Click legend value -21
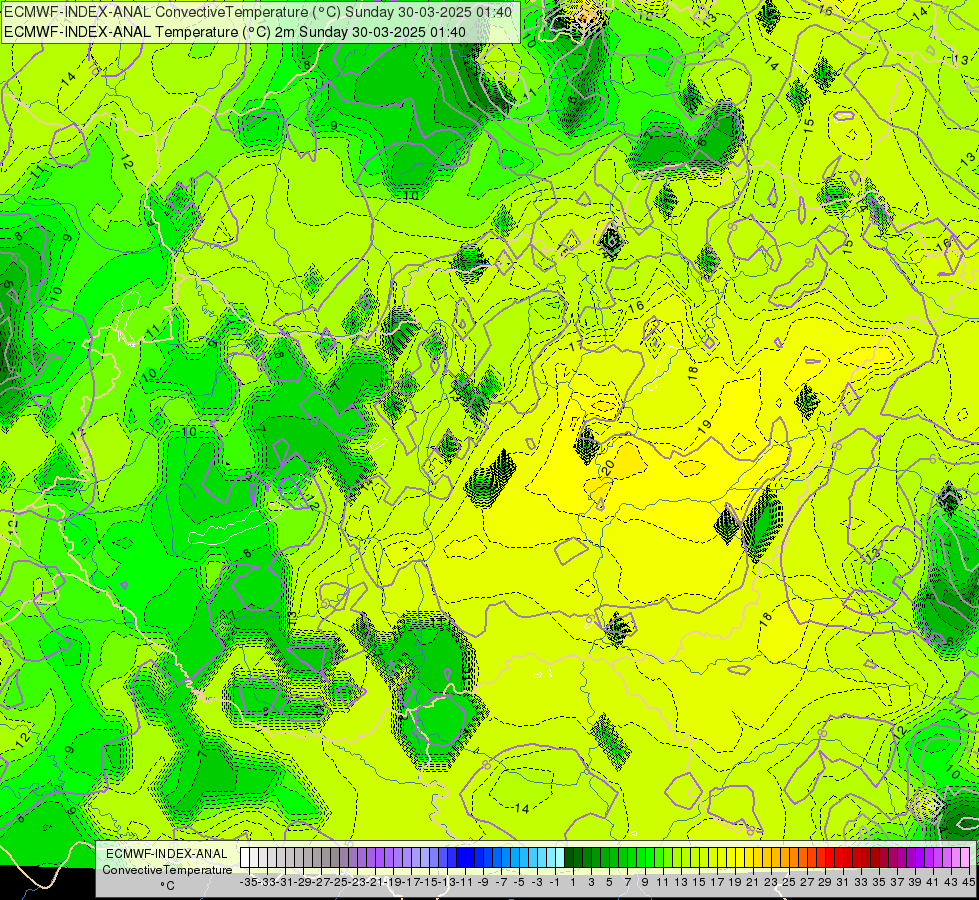Image resolution: width=979 pixels, height=900 pixels. (x=376, y=882)
